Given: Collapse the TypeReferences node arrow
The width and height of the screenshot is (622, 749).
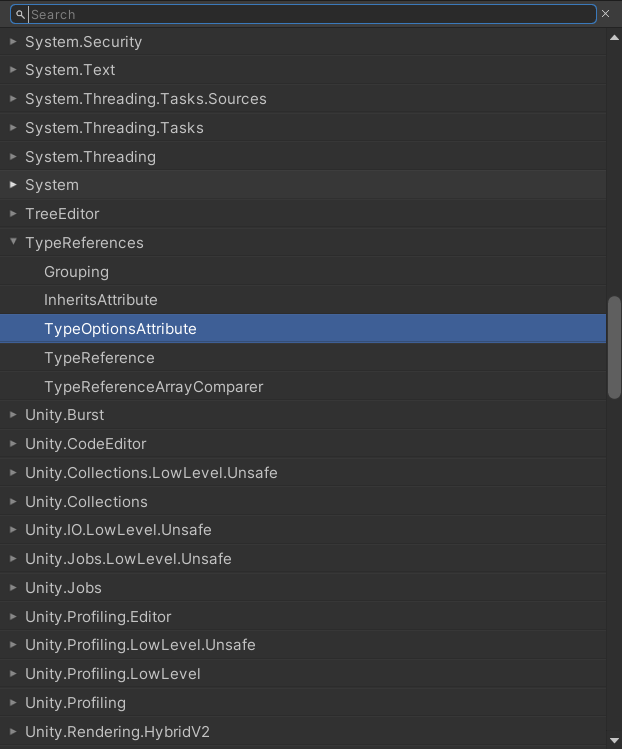Looking at the screenshot, I should pos(13,242).
